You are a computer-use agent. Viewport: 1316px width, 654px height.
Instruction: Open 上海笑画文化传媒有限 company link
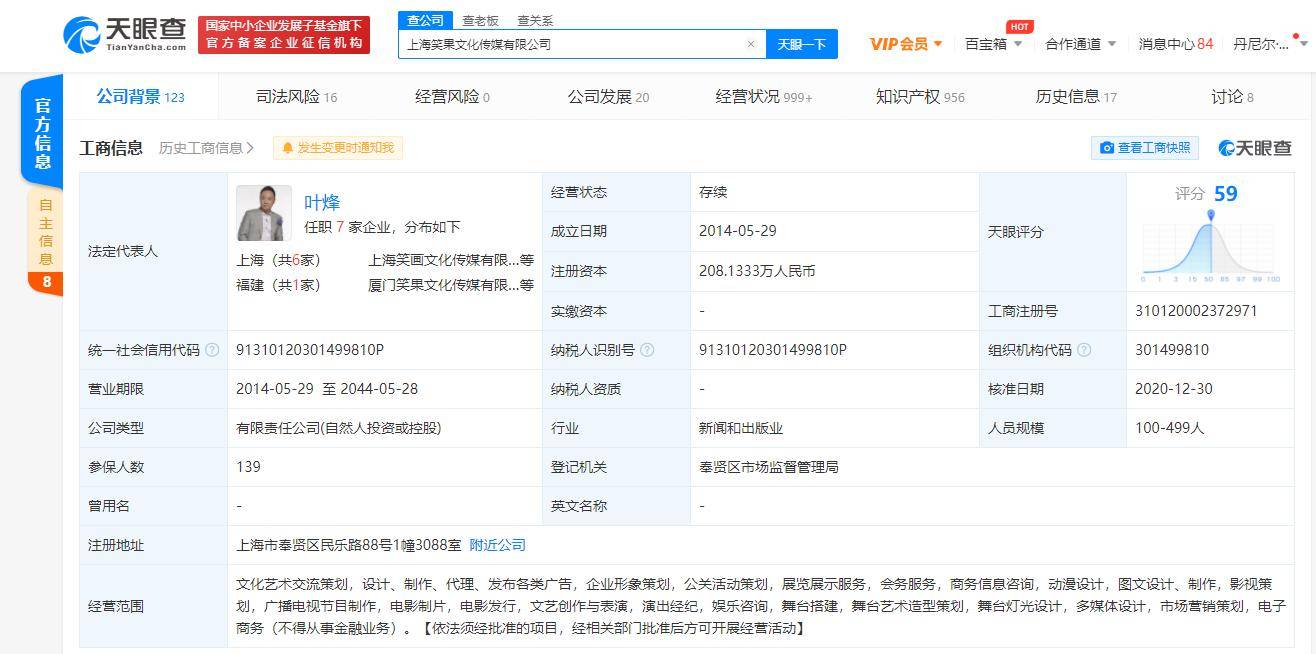tap(443, 260)
